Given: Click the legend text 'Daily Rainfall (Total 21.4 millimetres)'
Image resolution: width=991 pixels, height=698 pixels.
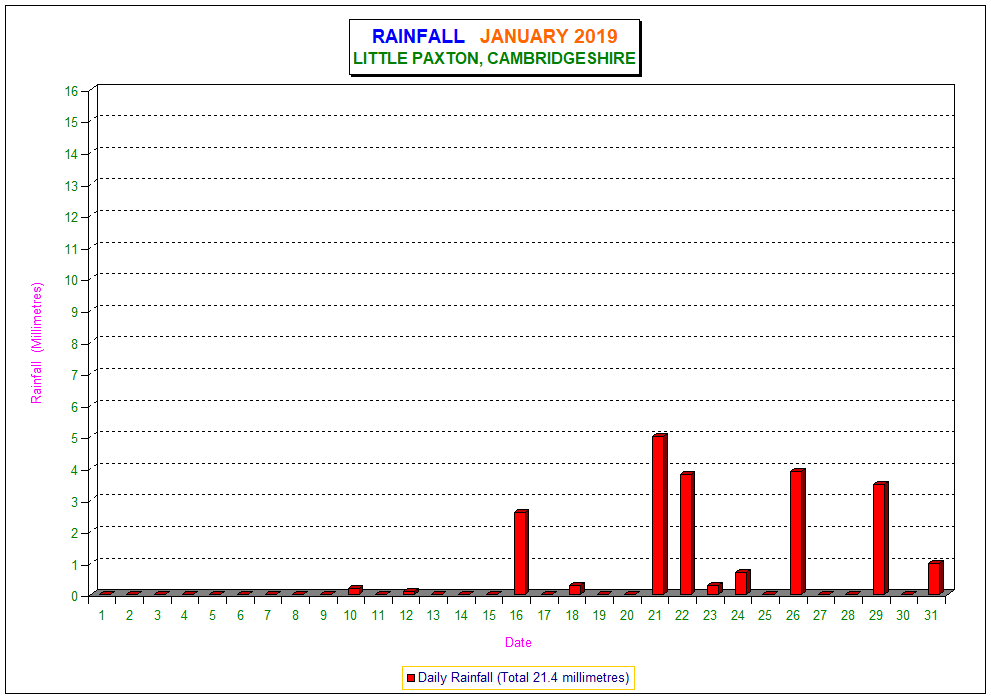Looking at the screenshot, I should coord(523,678).
